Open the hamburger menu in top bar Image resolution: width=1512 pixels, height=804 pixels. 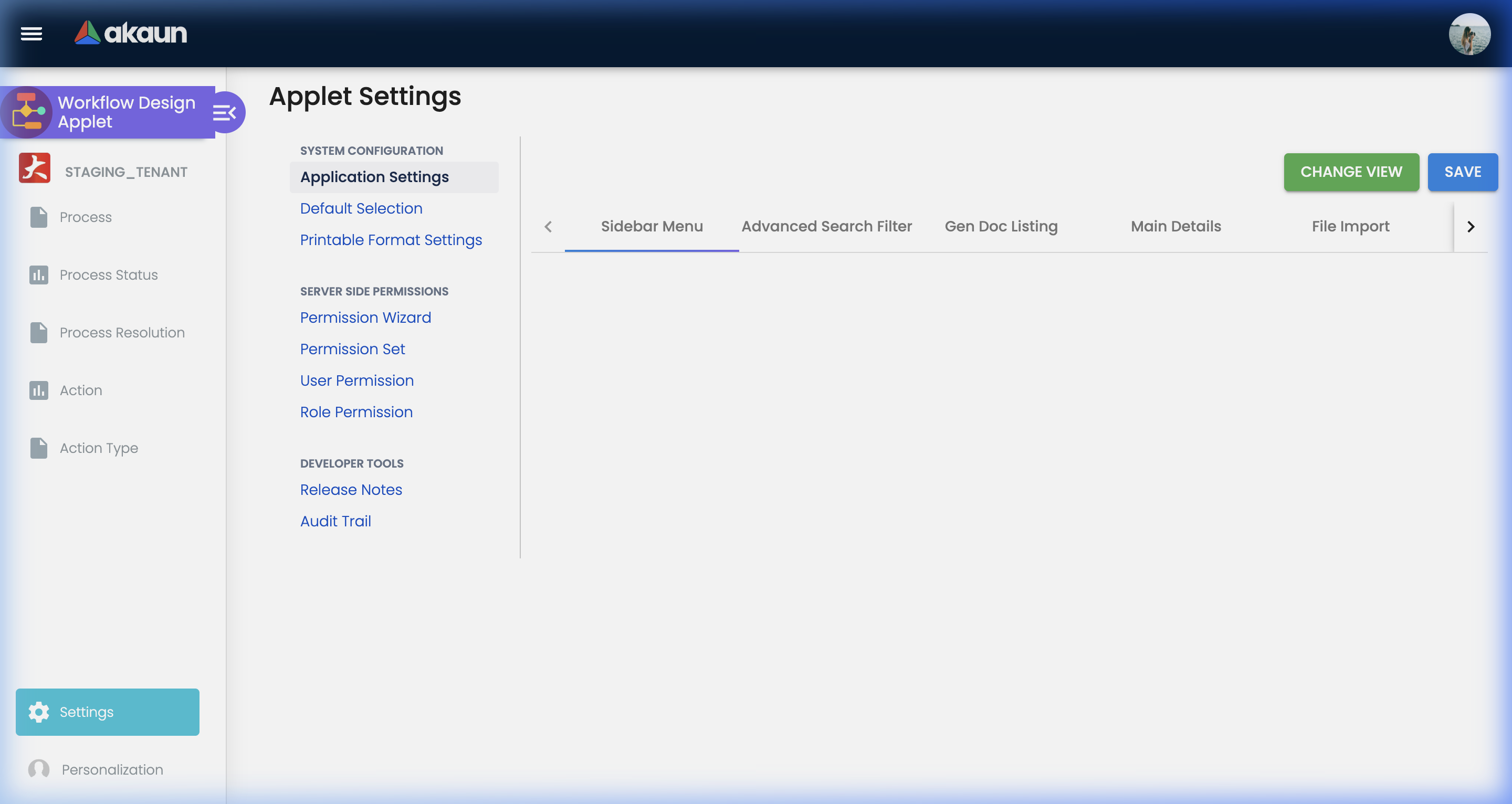point(31,34)
